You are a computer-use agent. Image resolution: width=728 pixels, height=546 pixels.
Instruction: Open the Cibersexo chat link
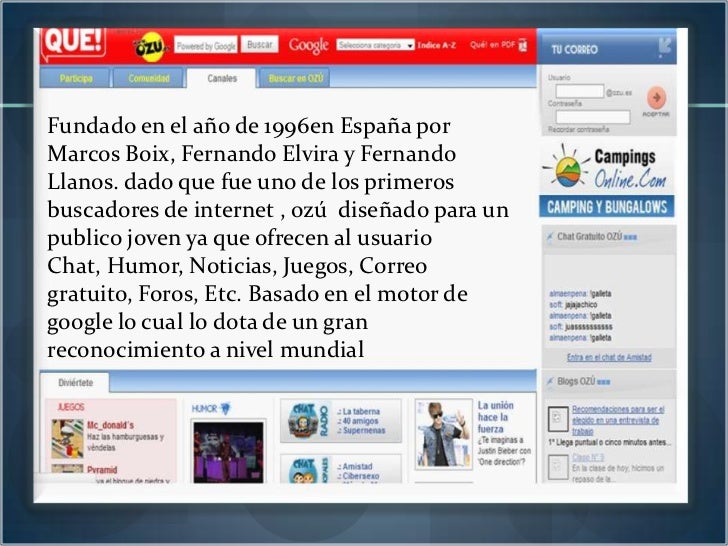pos(361,476)
